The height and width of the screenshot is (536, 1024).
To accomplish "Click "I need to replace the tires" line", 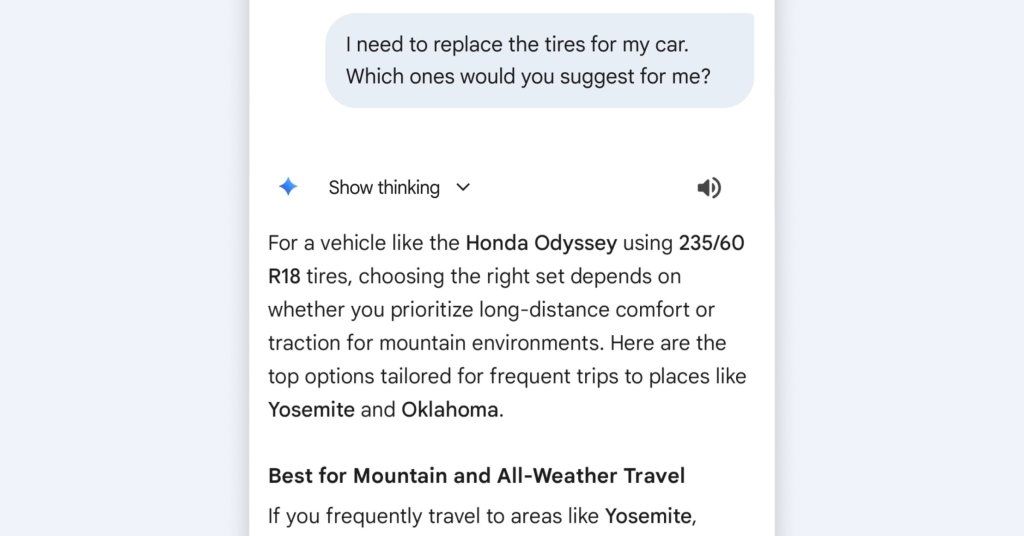I will [x=519, y=45].
